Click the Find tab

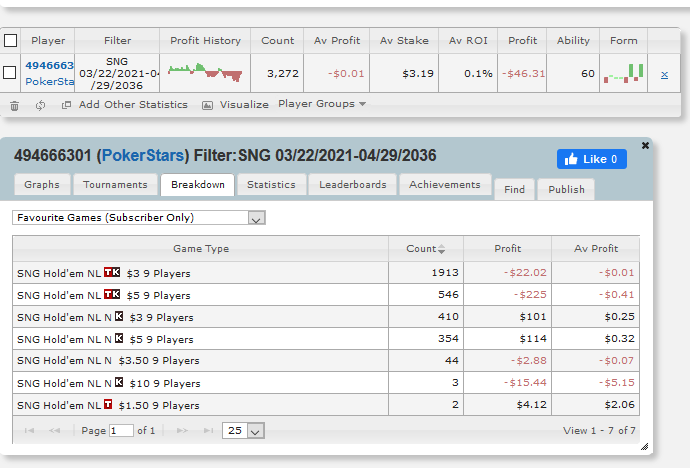(x=514, y=190)
